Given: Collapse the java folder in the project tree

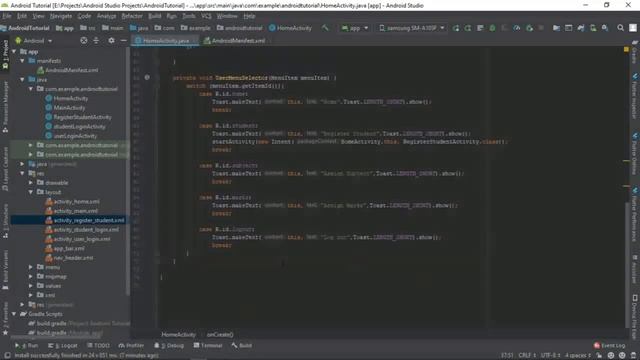Looking at the screenshot, I should 22,80.
